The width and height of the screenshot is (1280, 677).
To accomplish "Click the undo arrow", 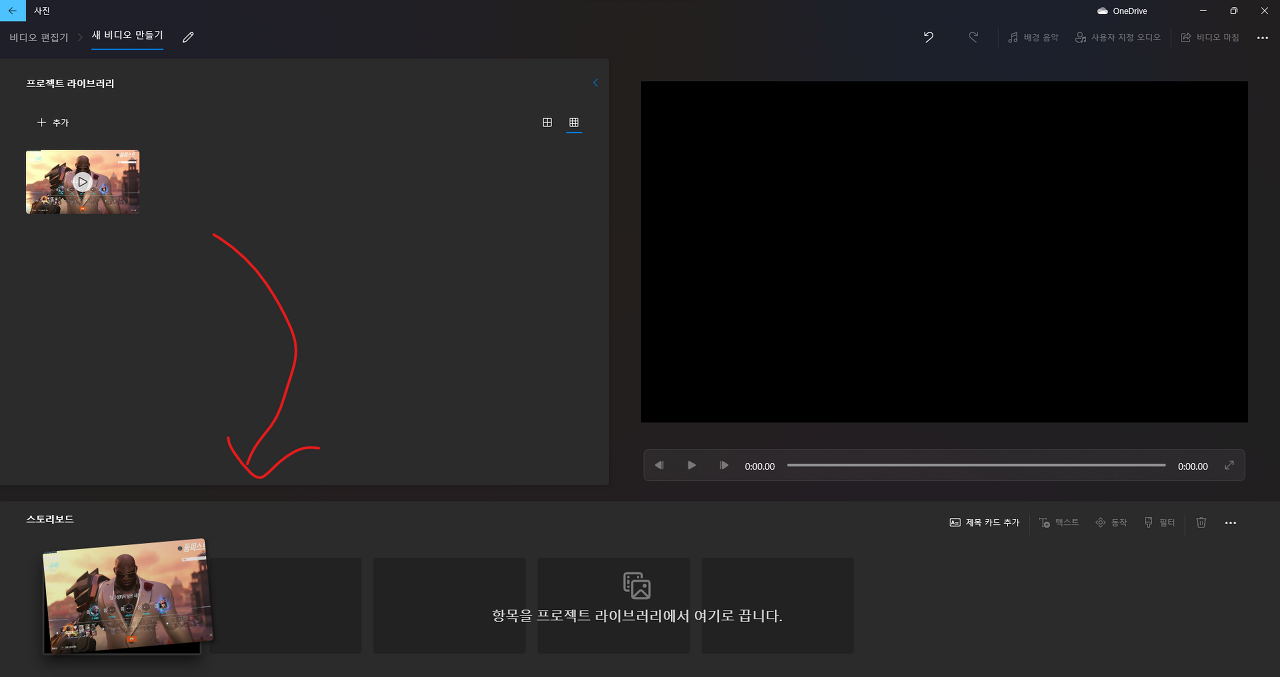I will pyautogui.click(x=928, y=37).
